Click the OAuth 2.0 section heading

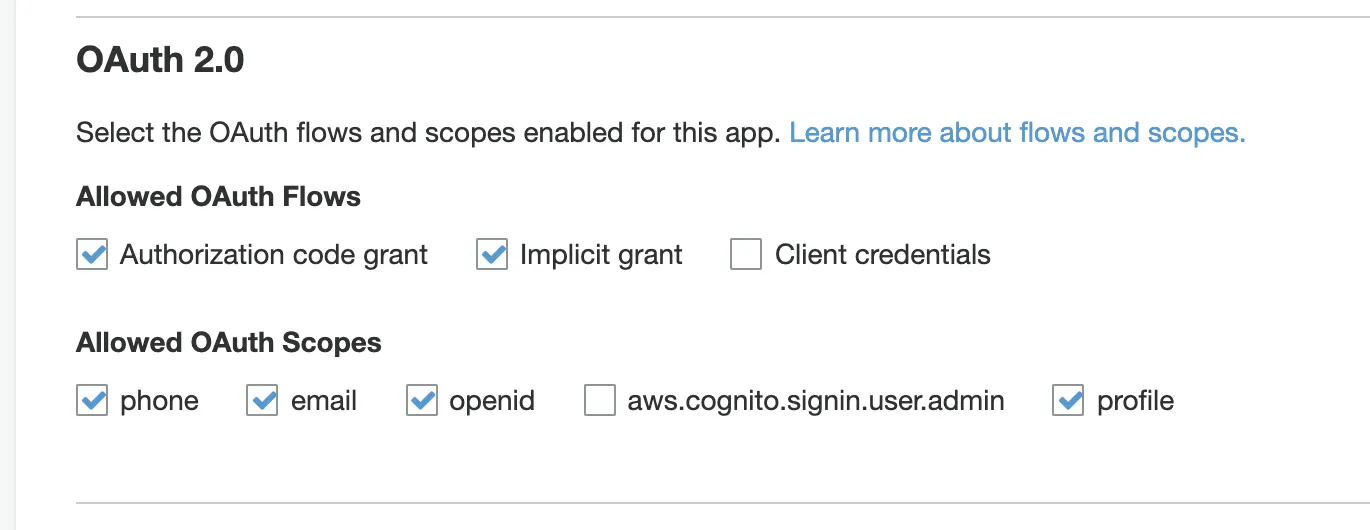pyautogui.click(x=160, y=61)
